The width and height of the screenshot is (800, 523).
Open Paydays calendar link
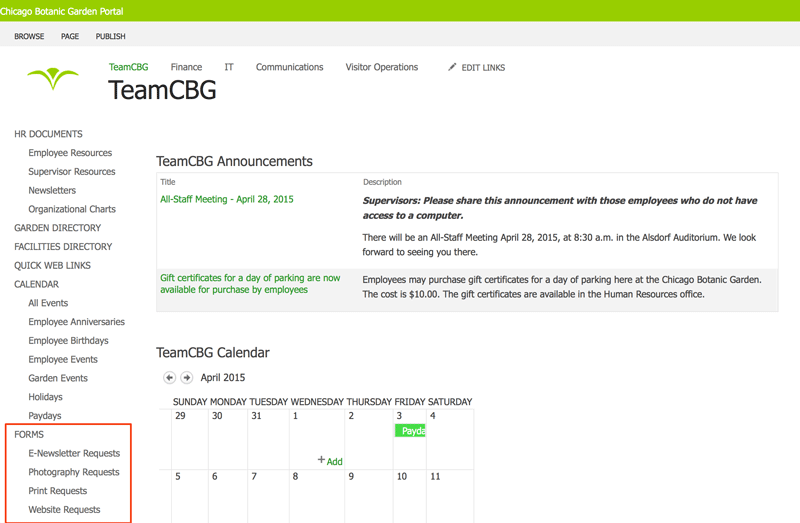(45, 416)
